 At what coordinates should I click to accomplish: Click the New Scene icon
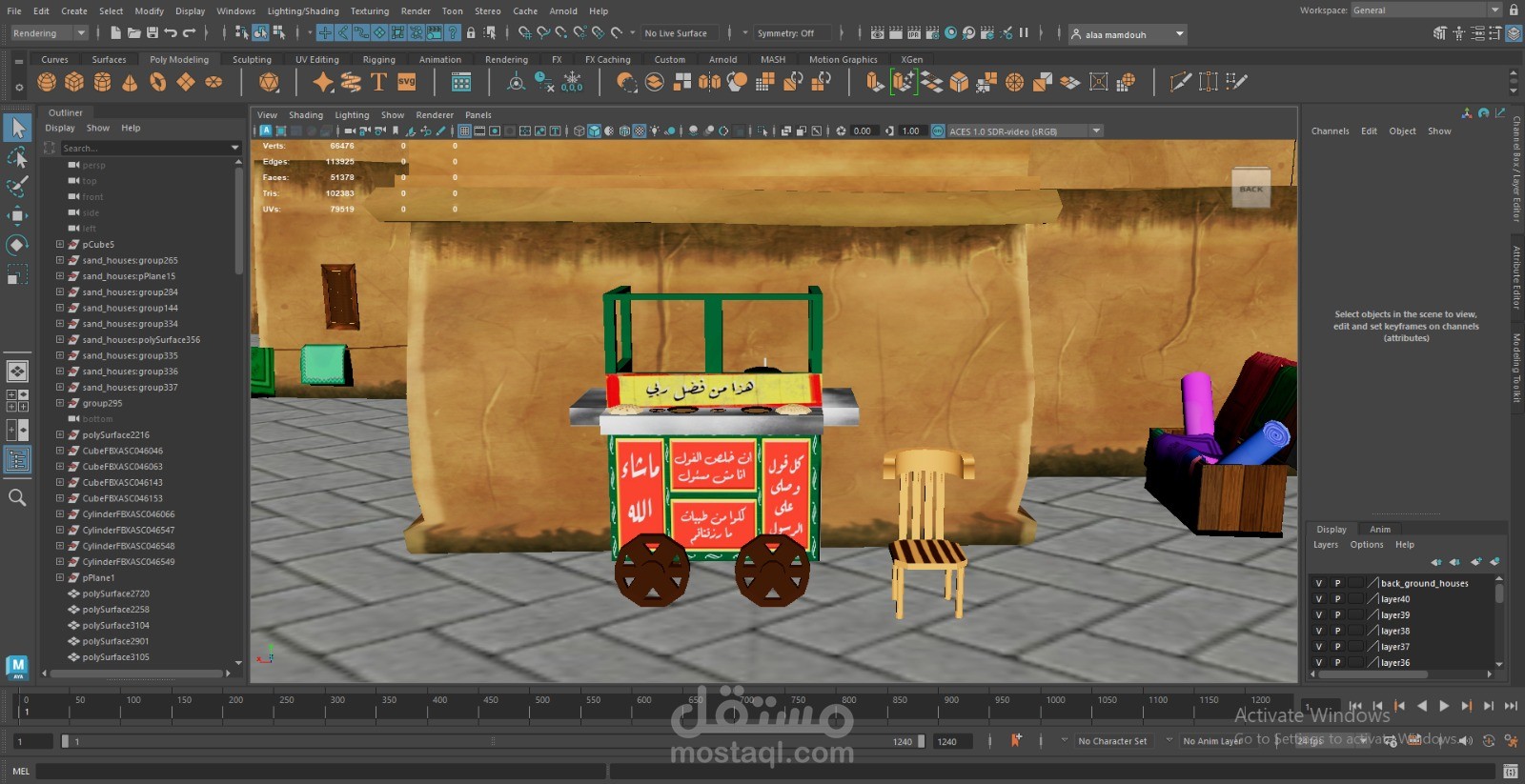(115, 33)
